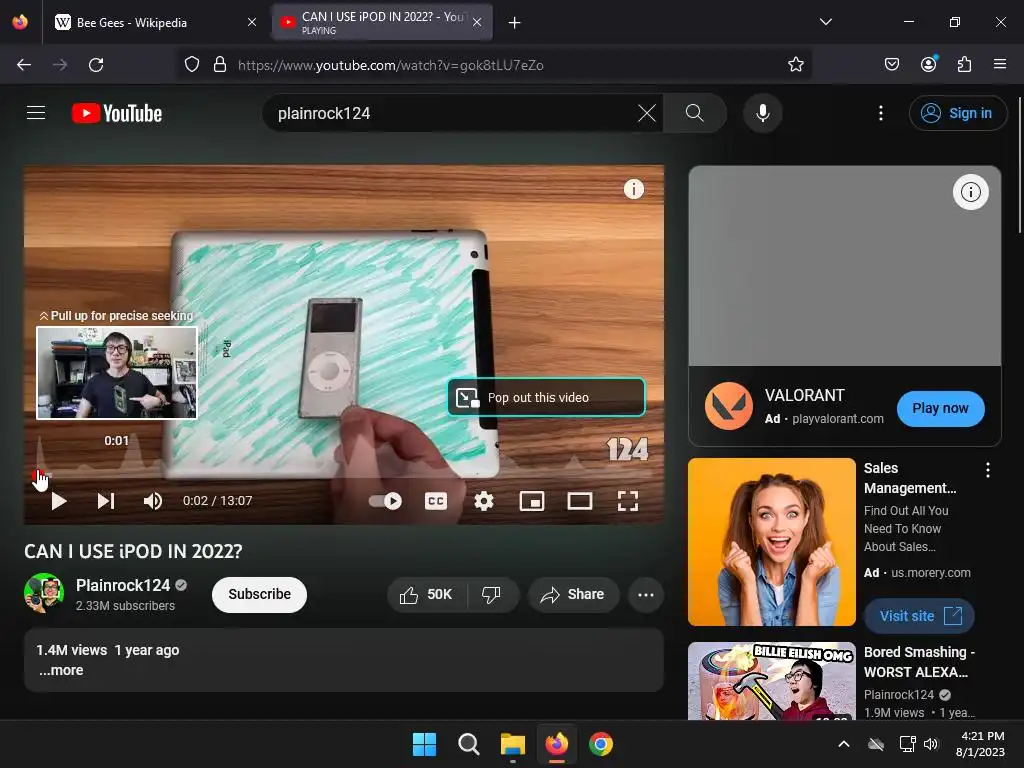The width and height of the screenshot is (1024, 768).
Task: Open the extensions puzzle icon
Action: point(964,65)
